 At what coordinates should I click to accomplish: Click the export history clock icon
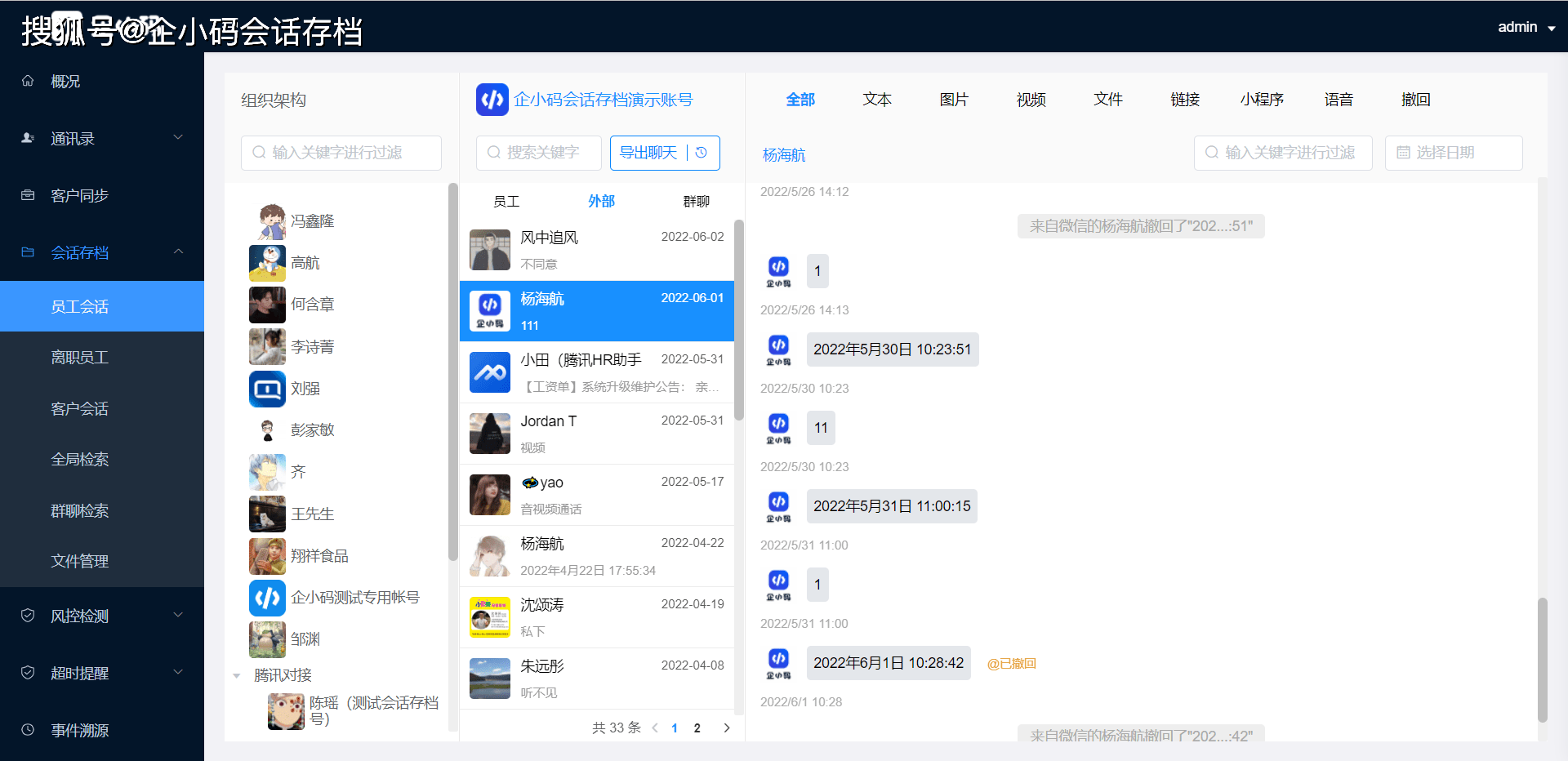click(x=702, y=153)
